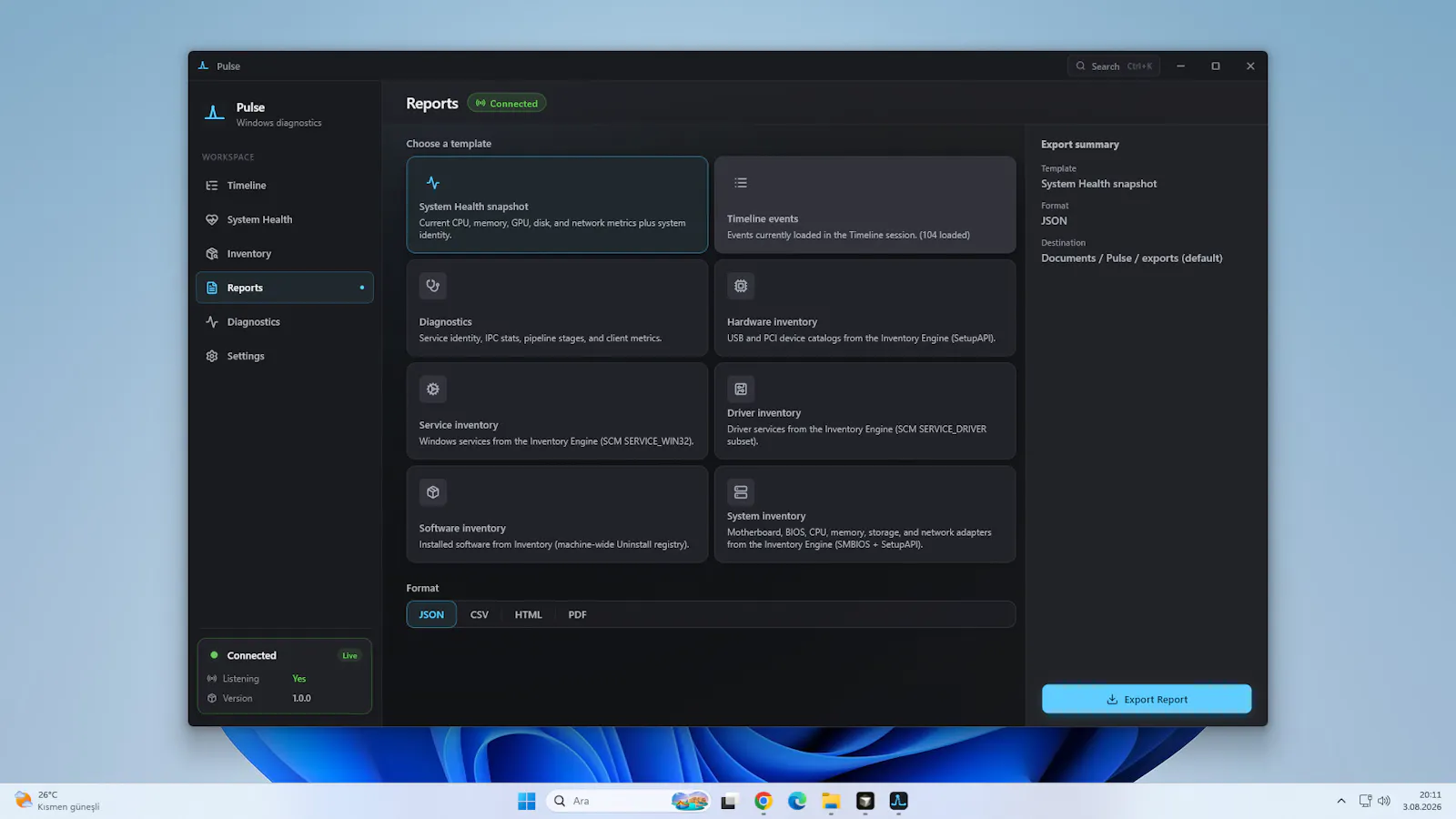Click the Pulse app icon in taskbar
The height and width of the screenshot is (819, 1456).
click(x=899, y=801)
